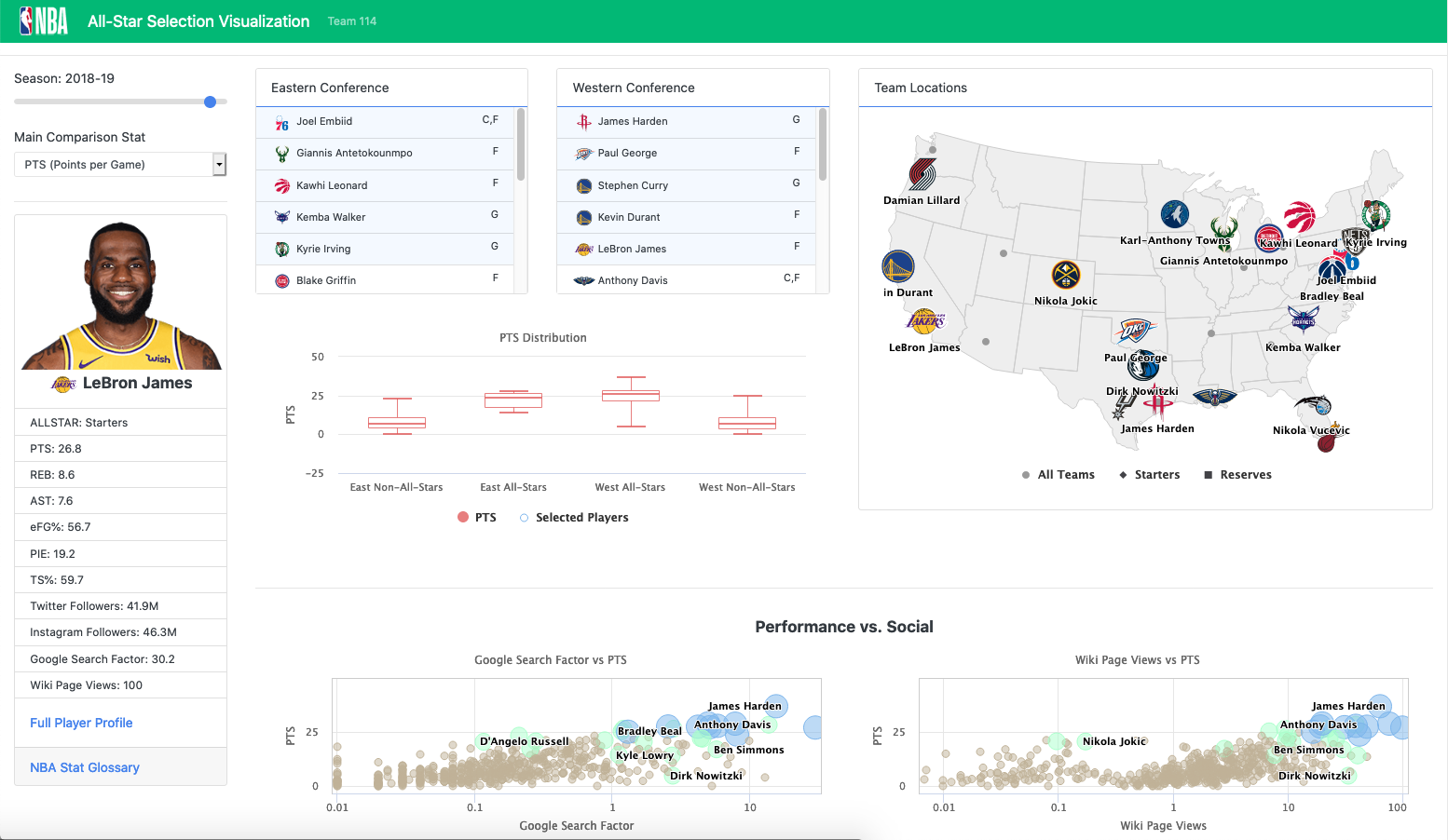This screenshot has width=1448, height=840.
Task: Select the Warriors logo on the map
Action: click(x=898, y=267)
